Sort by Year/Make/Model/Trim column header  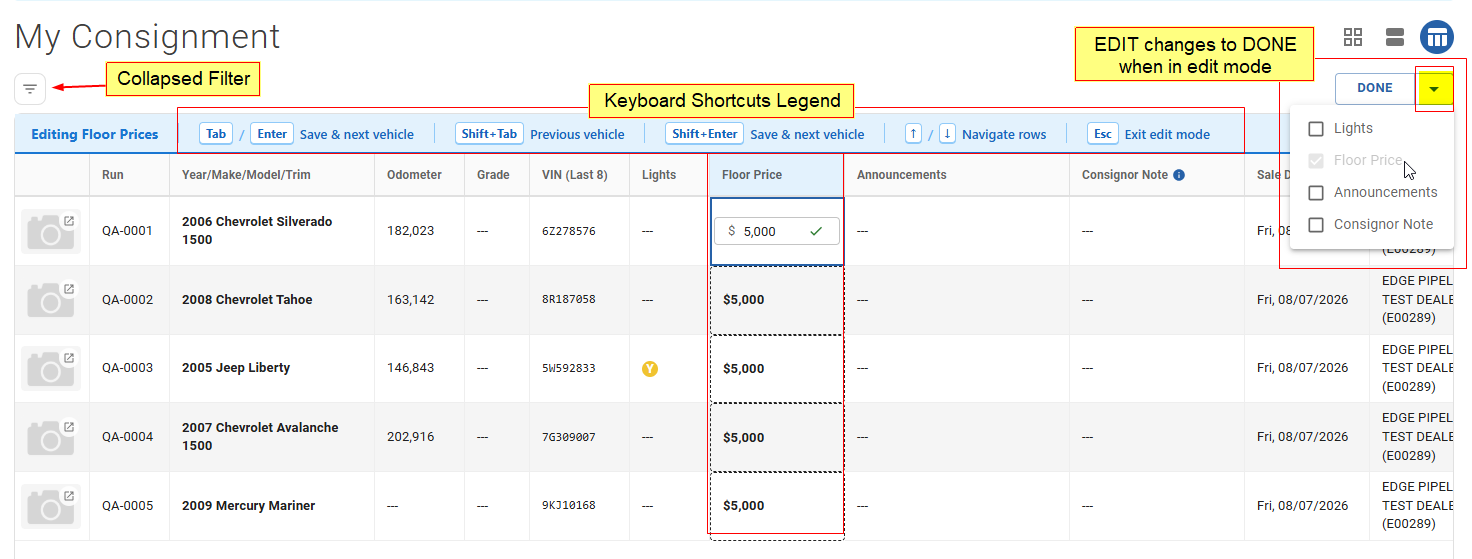coord(246,175)
